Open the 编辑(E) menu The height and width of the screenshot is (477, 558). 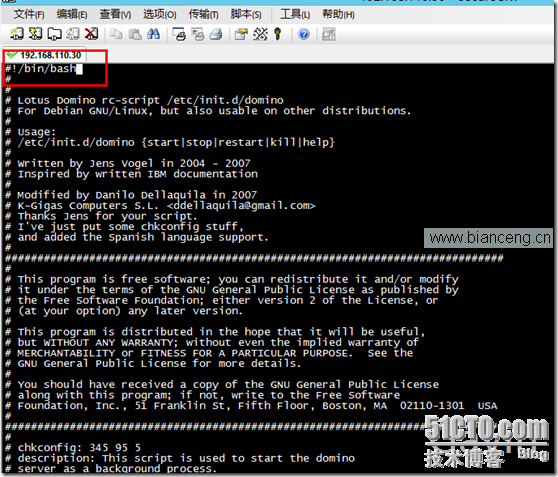point(72,14)
